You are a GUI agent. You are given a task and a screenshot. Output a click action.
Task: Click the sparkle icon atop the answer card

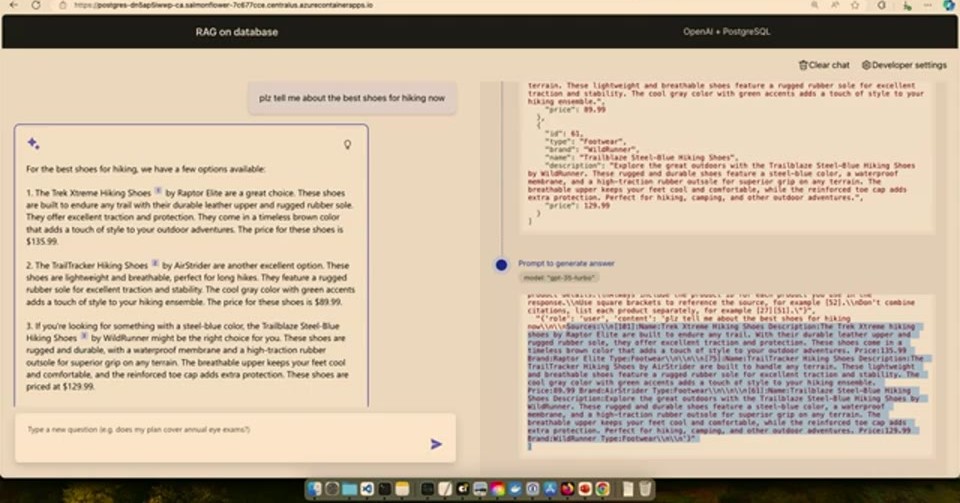tap(34, 144)
